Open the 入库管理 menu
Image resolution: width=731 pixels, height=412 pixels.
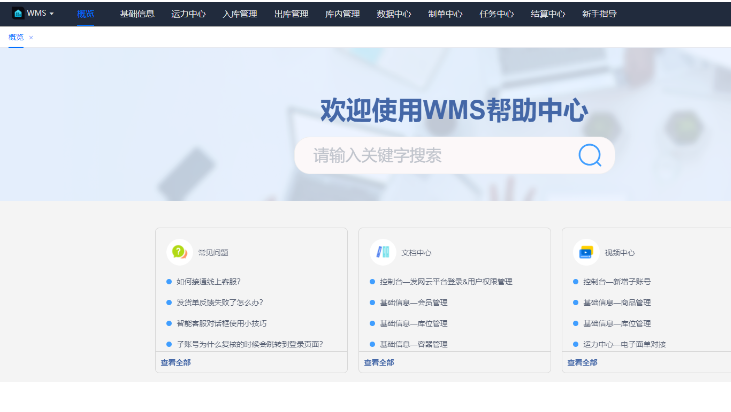240,14
